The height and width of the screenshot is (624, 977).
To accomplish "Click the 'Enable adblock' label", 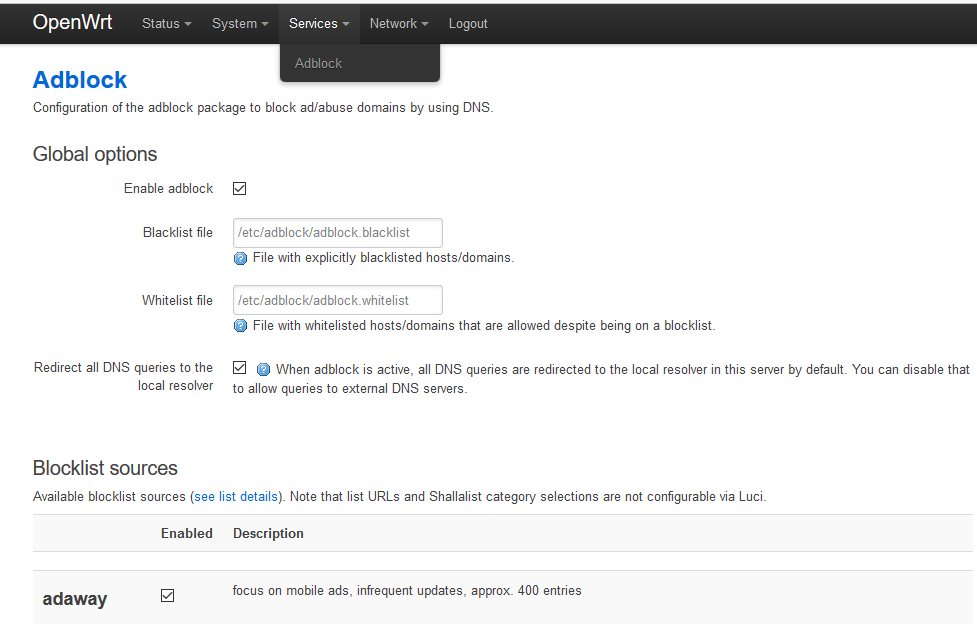I will click(x=168, y=188).
